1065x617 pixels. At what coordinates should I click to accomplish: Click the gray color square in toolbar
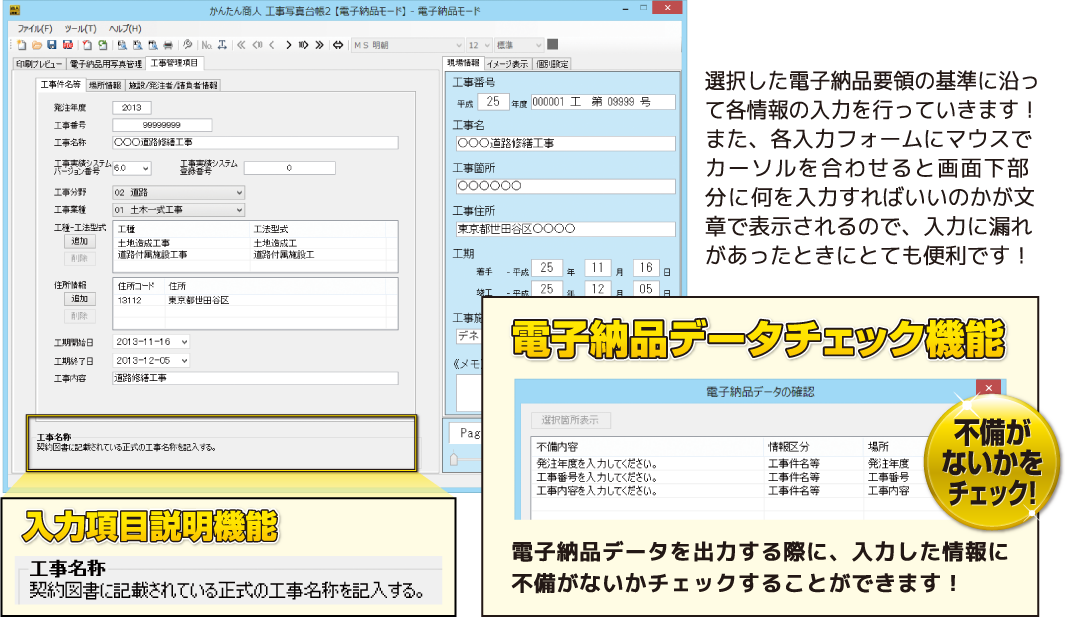pyautogui.click(x=553, y=44)
